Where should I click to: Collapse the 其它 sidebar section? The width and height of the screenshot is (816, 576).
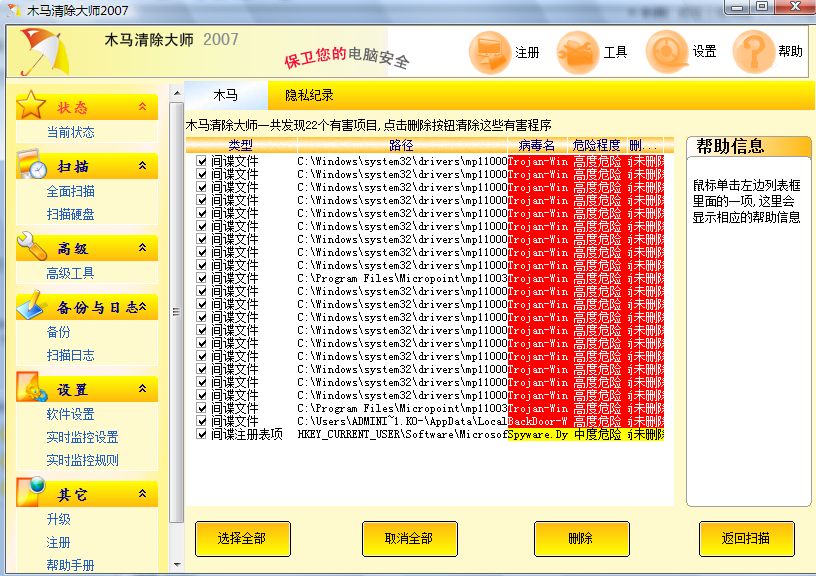[142, 494]
